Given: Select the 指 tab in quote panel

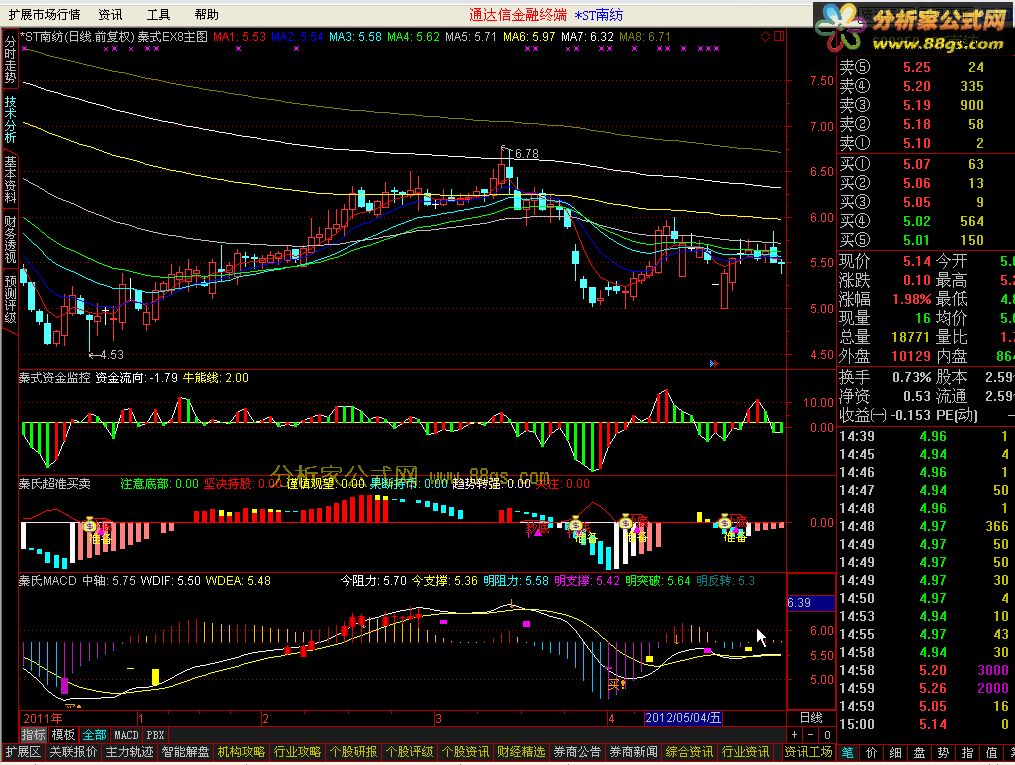Looking at the screenshot, I should [967, 752].
